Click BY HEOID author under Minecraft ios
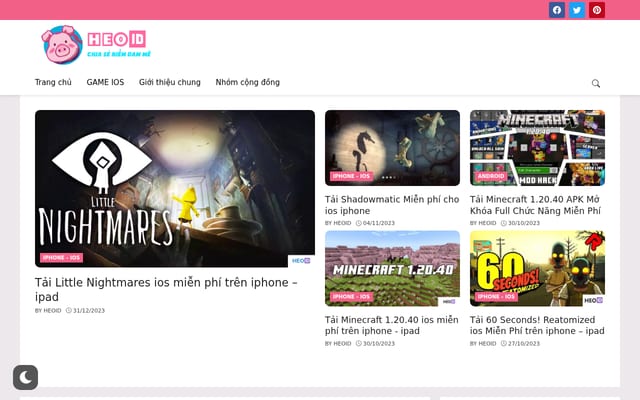This screenshot has height=400, width=640. click(x=338, y=343)
